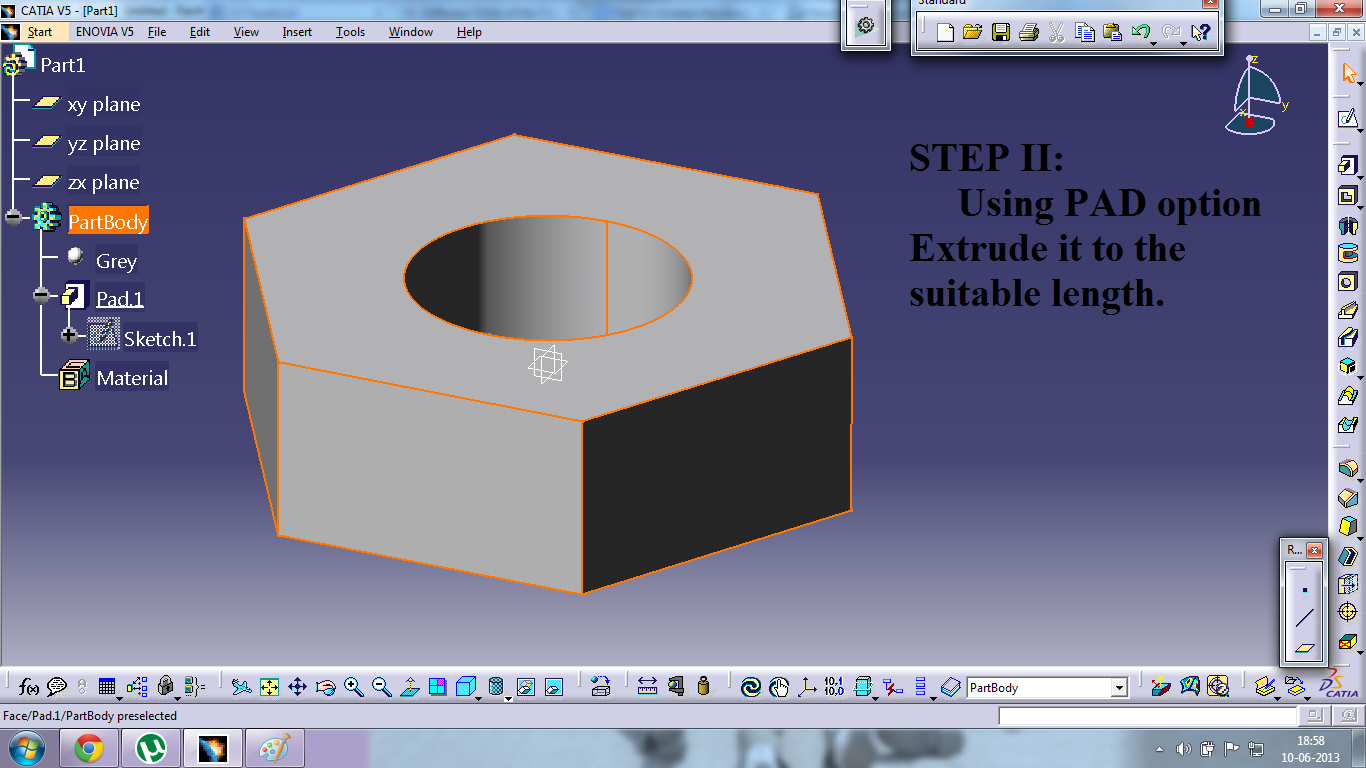The height and width of the screenshot is (768, 1366).
Task: Click New document icon in Standard toolbar
Action: [x=945, y=32]
